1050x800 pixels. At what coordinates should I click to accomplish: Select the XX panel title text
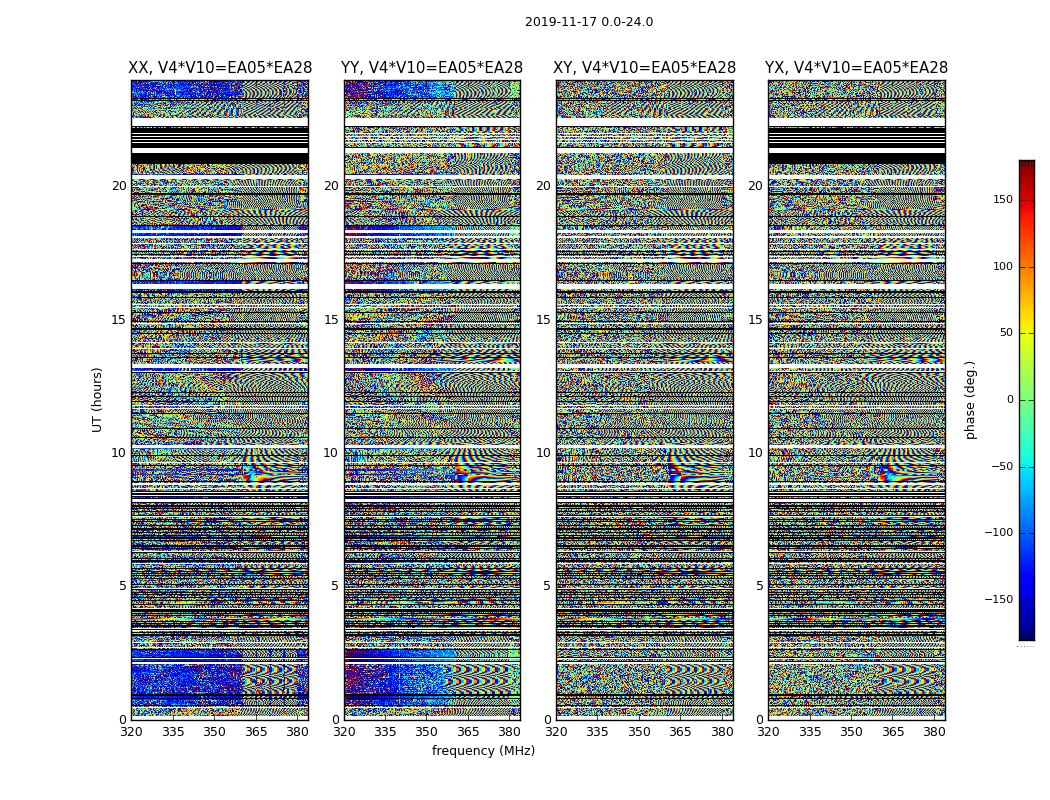pos(220,68)
